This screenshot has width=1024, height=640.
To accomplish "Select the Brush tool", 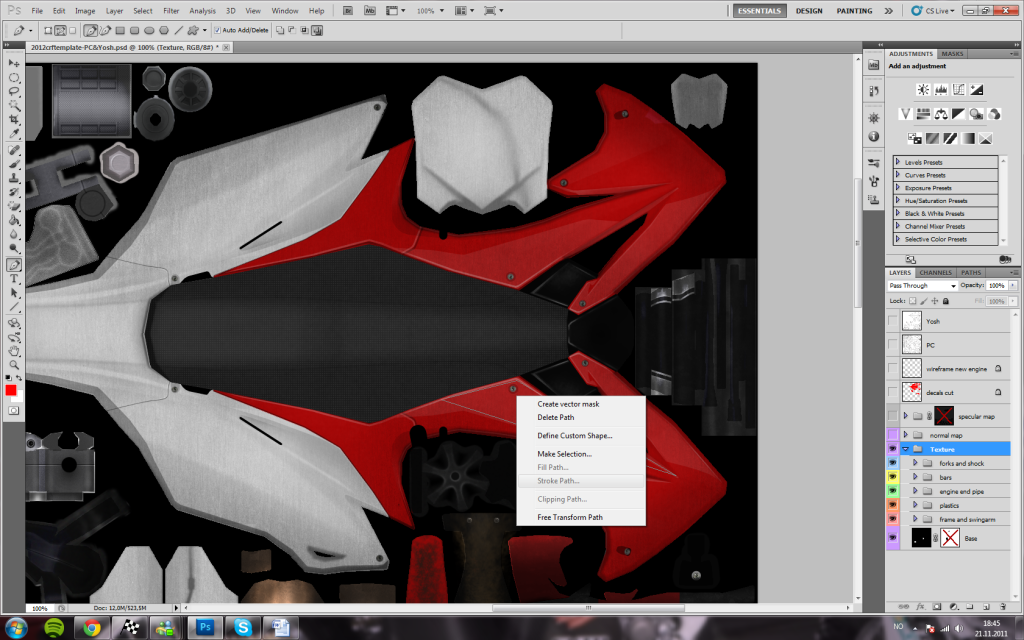I will click(14, 164).
